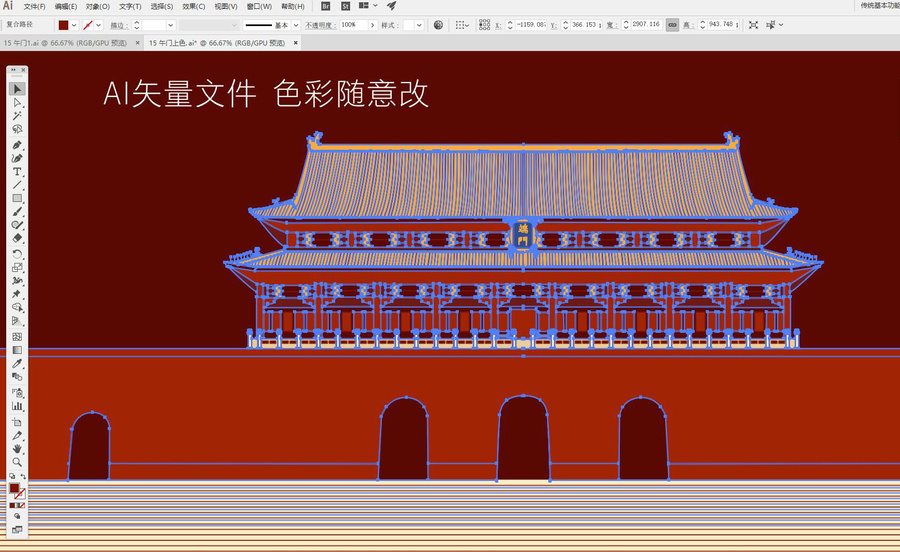Select the Shaper tool

click(x=17, y=224)
